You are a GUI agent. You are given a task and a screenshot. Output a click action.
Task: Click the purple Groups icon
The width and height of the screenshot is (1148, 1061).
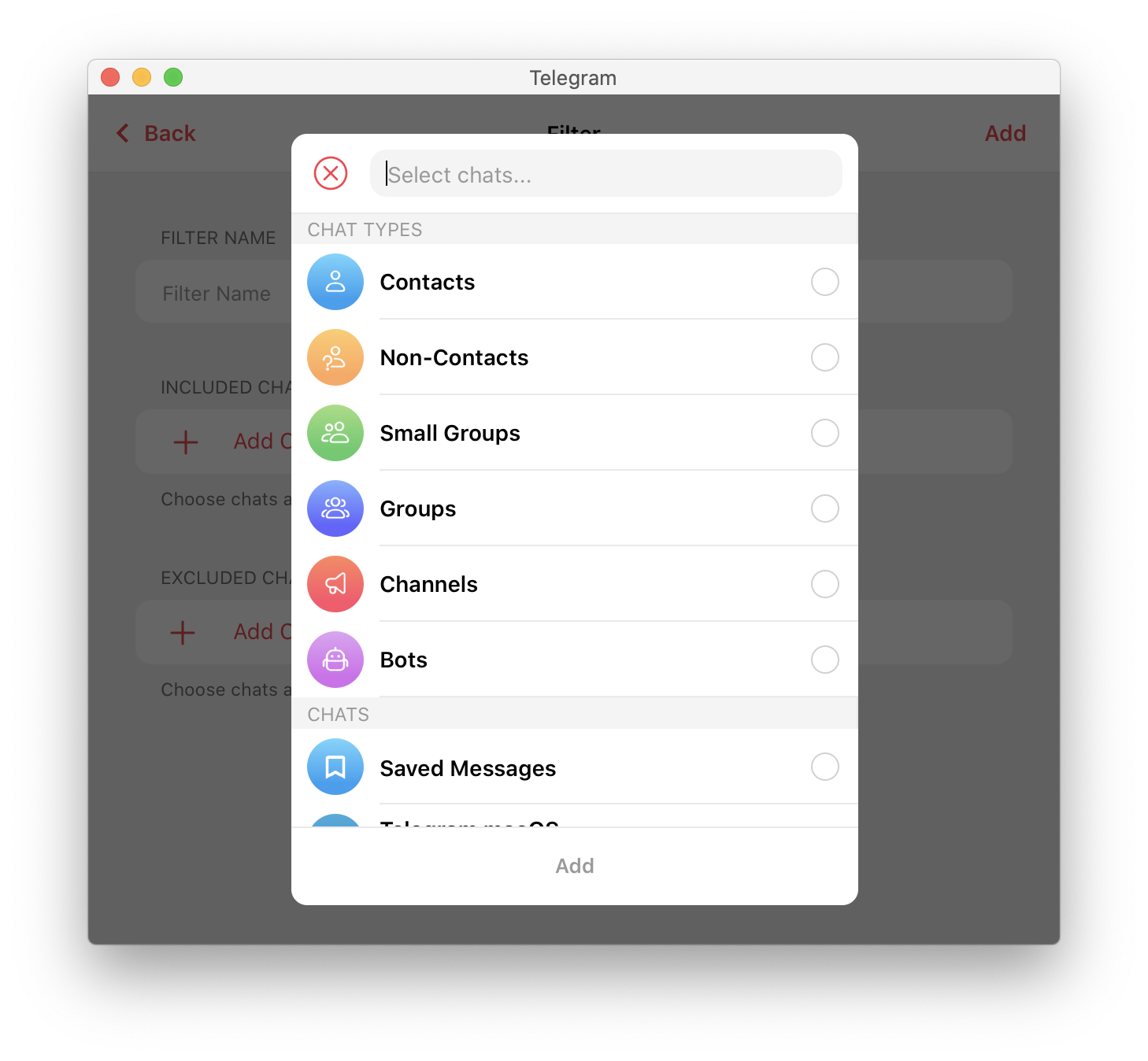click(335, 508)
